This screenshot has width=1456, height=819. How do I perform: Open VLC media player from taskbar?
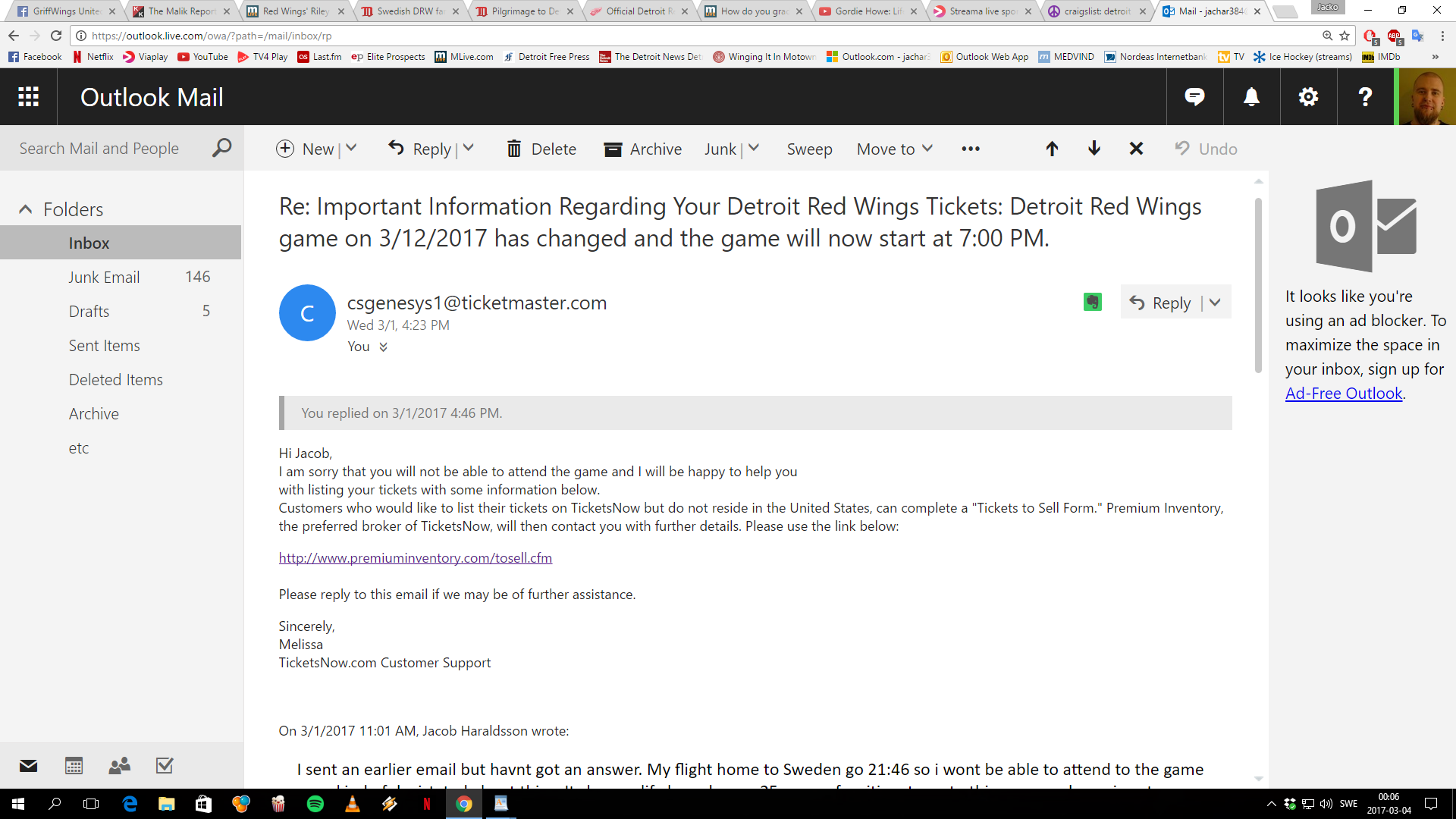[x=353, y=804]
